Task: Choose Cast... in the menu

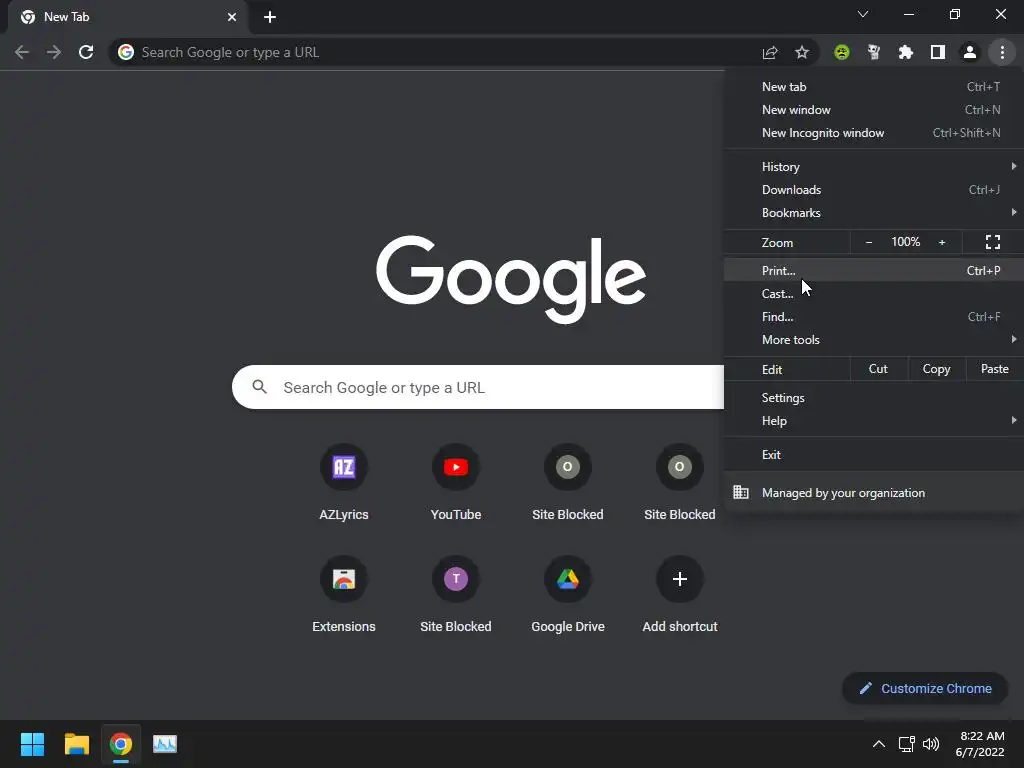Action: (x=874, y=294)
